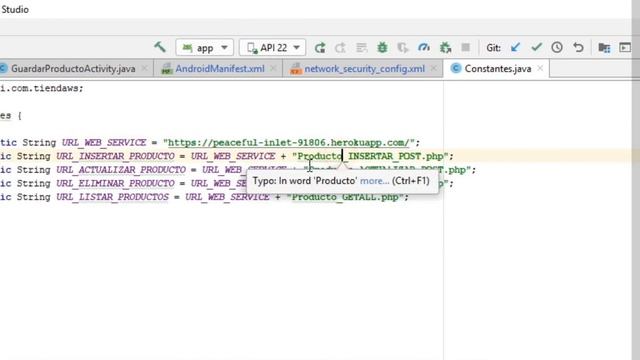Select the Constantes.java tab

pos(498,69)
